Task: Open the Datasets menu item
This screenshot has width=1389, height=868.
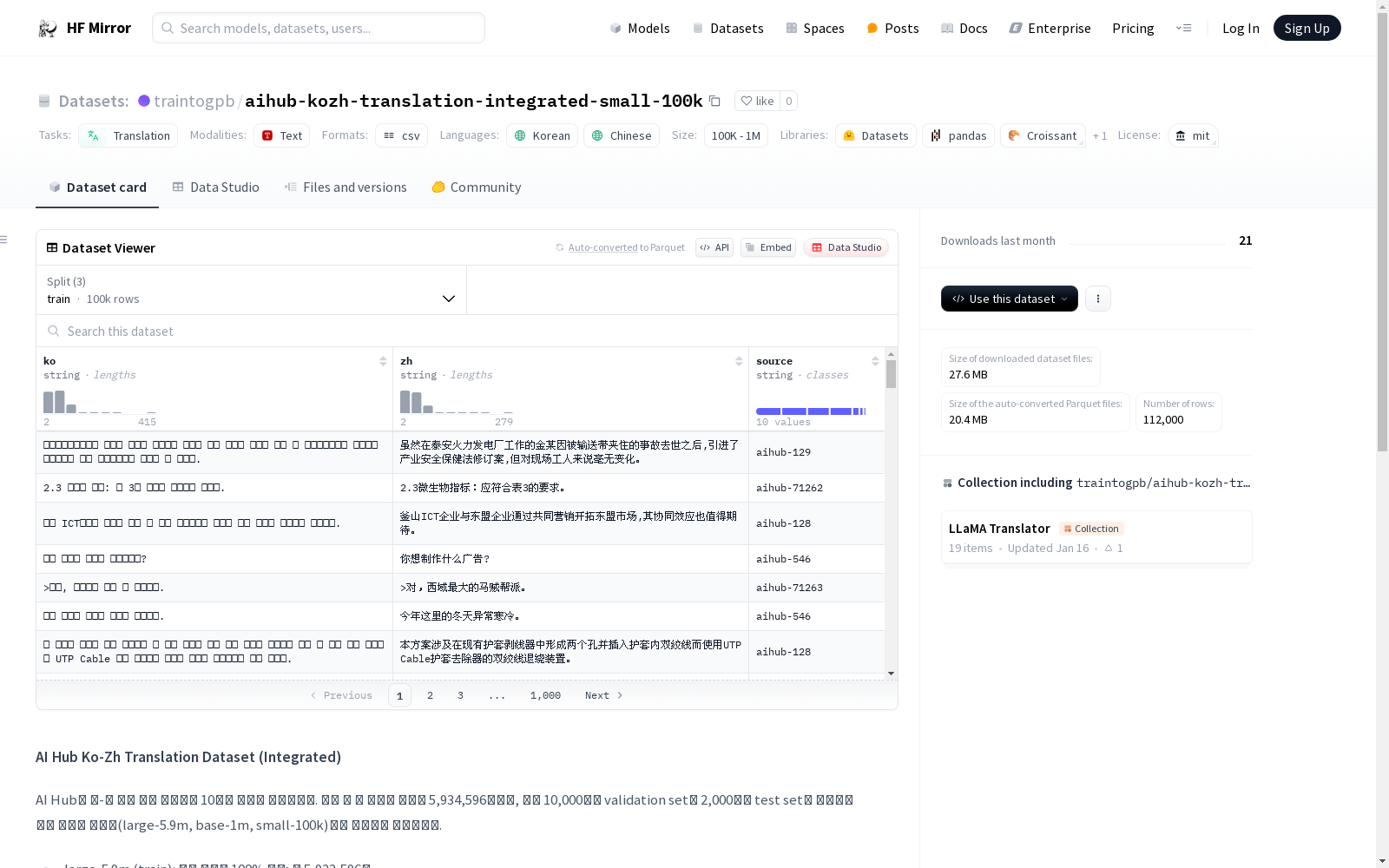Action: pos(727,28)
